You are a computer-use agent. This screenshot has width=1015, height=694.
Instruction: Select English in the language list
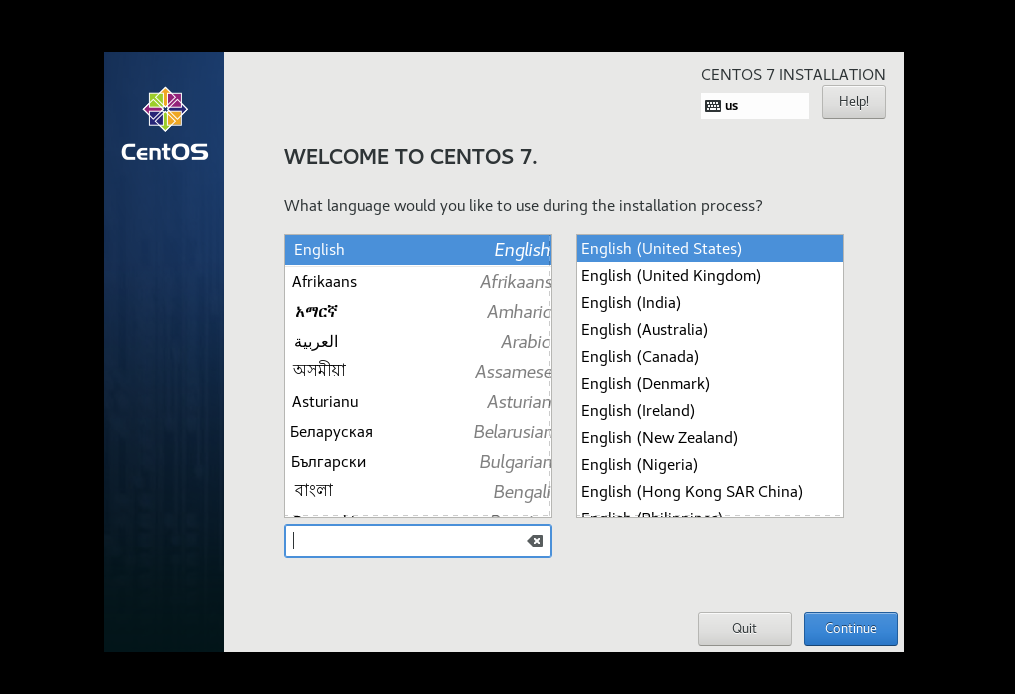(x=418, y=250)
